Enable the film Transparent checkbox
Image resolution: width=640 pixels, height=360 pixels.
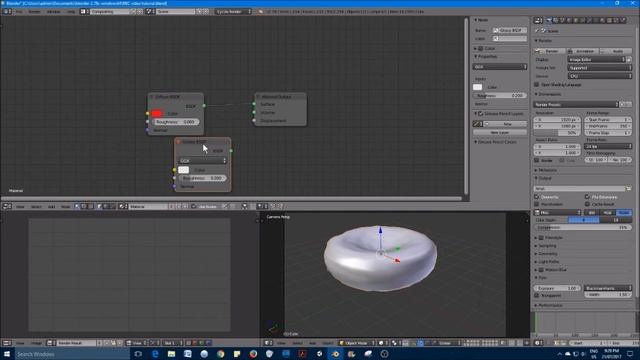537,295
